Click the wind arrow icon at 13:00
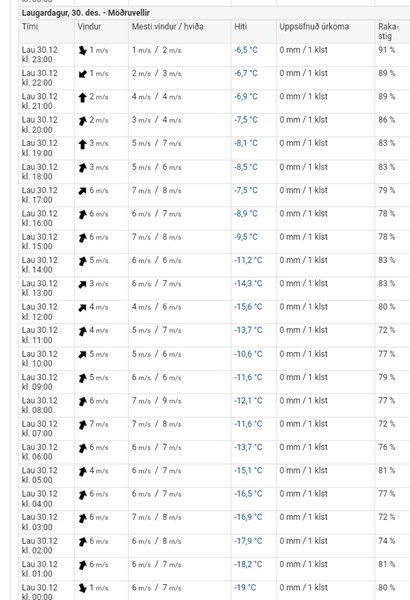The width and height of the screenshot is (410, 600). (x=82, y=284)
